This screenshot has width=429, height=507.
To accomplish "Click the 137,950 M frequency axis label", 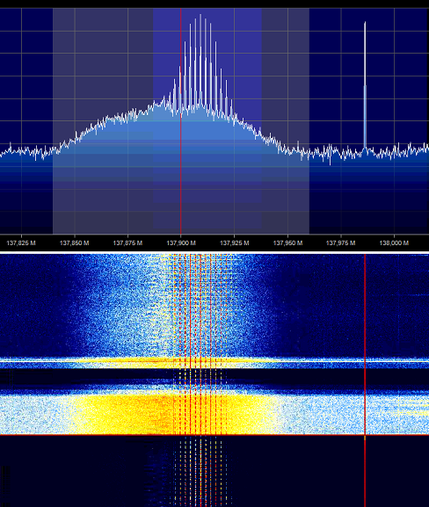I will pos(288,243).
